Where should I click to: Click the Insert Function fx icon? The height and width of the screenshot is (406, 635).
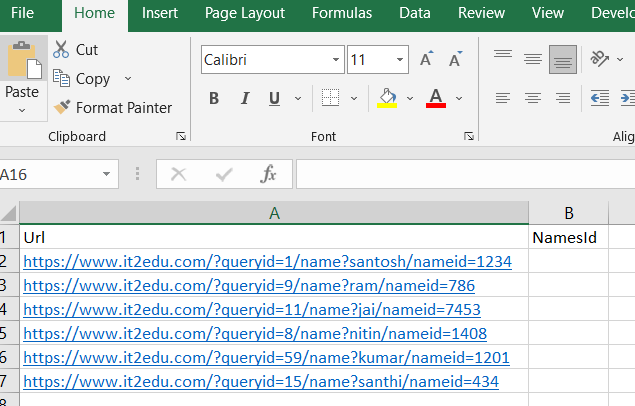[268, 174]
